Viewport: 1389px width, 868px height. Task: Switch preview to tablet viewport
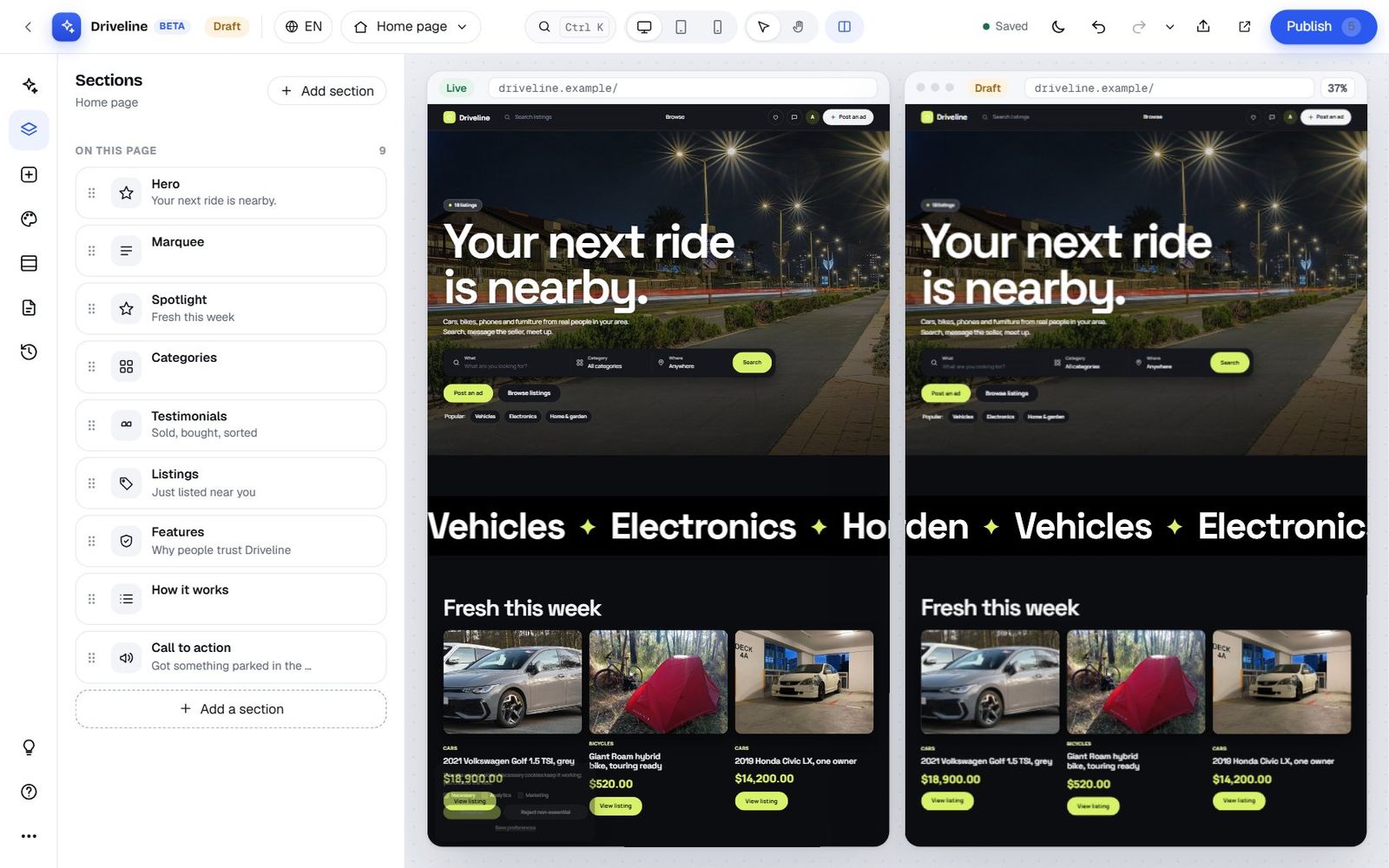click(681, 27)
